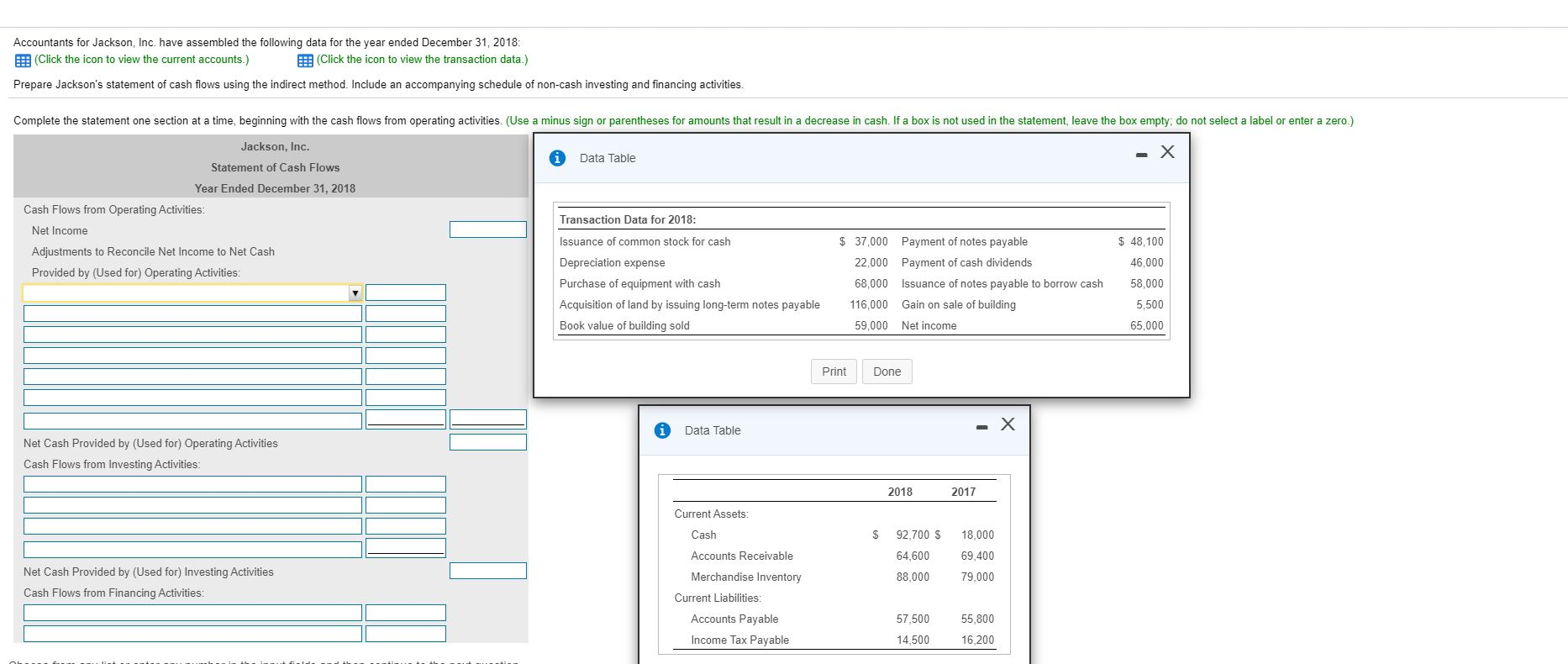Click the Net Income amount field
The image size is (1568, 664).
coord(488,229)
